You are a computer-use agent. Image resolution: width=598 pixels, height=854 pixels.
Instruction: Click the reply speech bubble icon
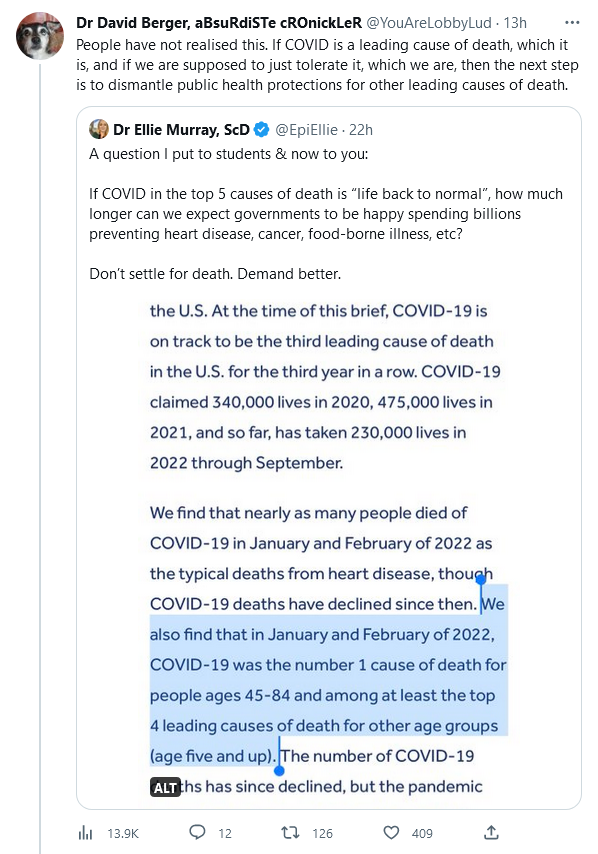pyautogui.click(x=197, y=832)
